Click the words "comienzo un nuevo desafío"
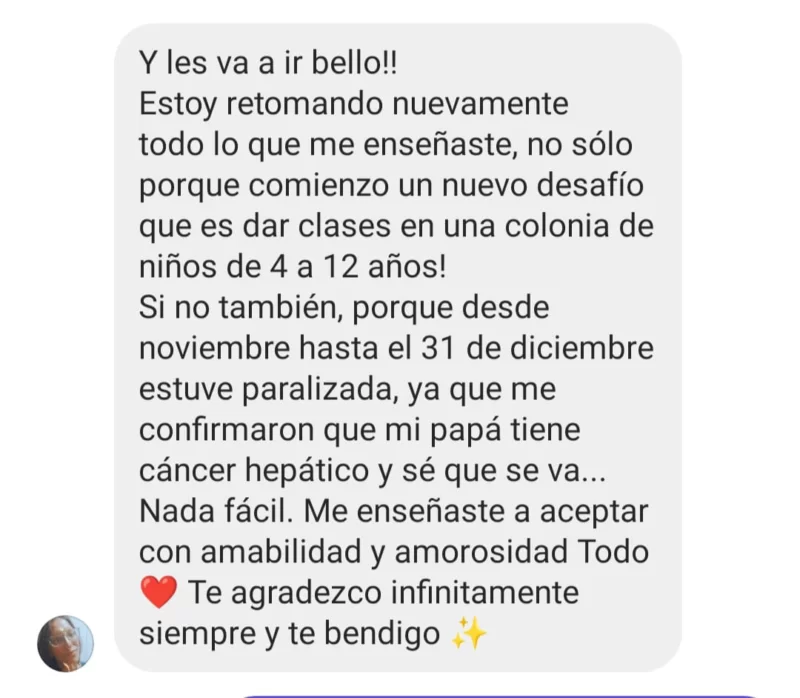Viewport: 800px width, 698px height. click(446, 185)
